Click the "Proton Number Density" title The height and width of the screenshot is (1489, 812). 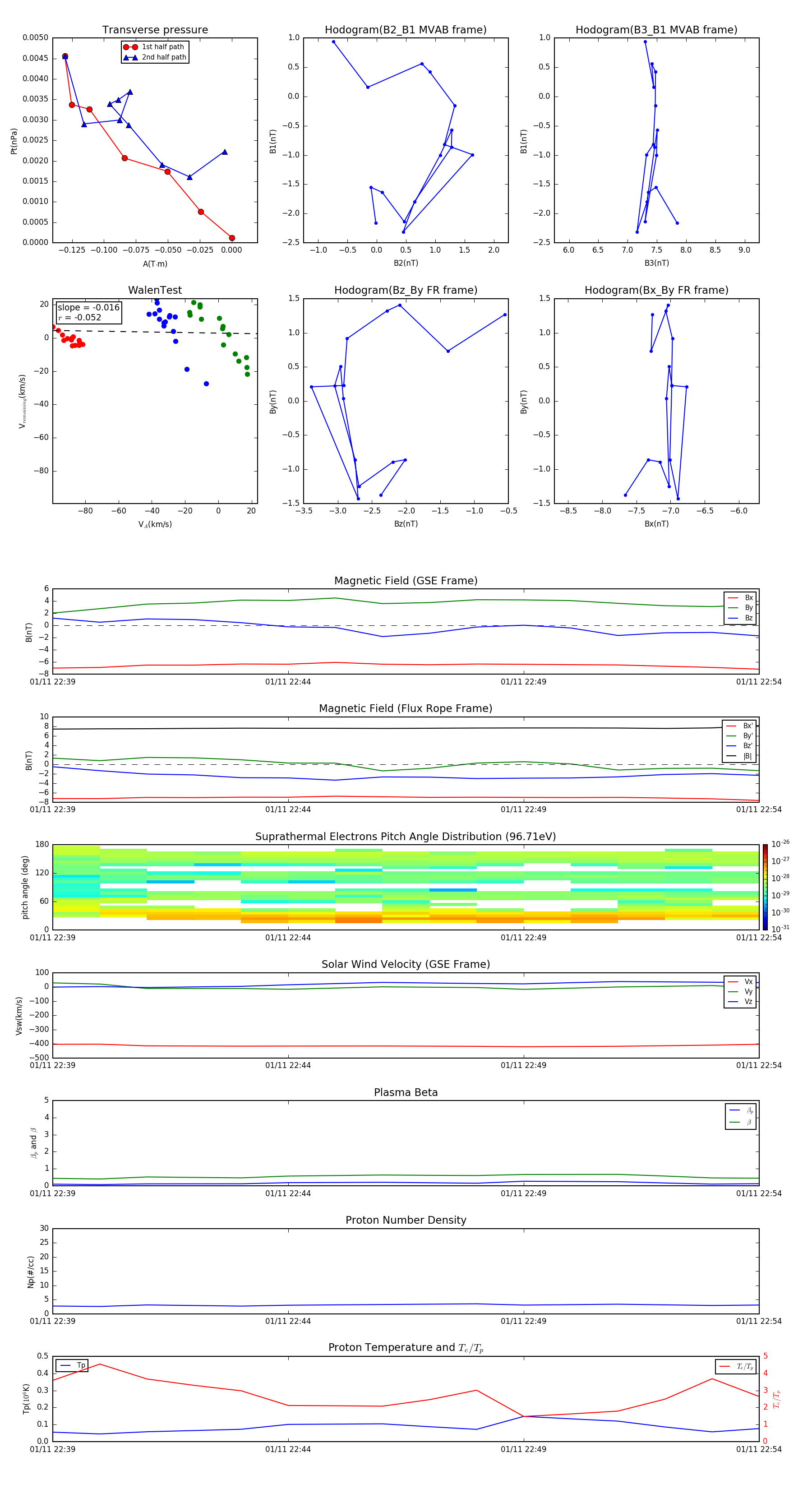[x=406, y=1220]
